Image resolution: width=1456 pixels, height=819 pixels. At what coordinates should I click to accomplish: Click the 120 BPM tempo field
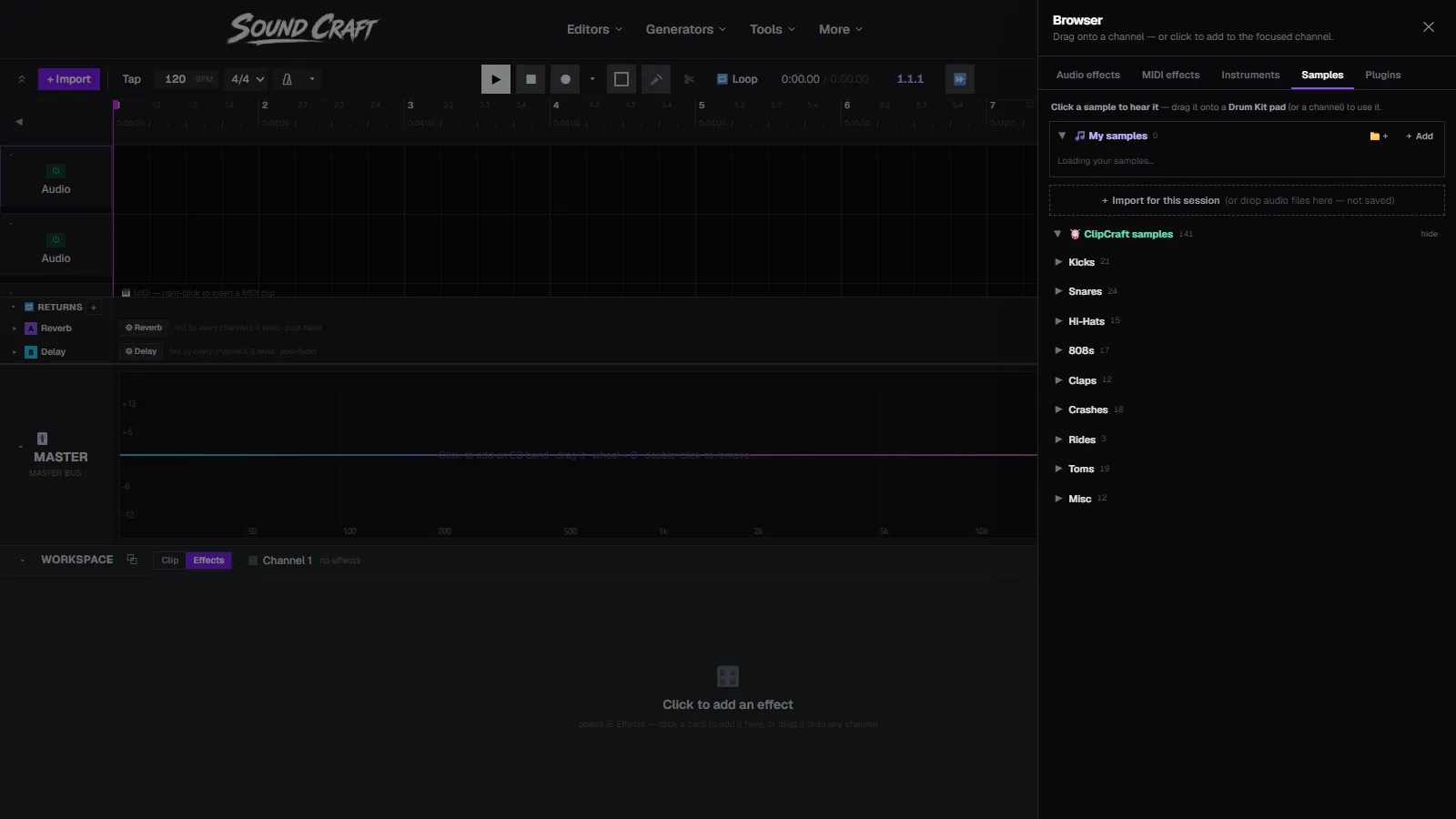[x=176, y=79]
